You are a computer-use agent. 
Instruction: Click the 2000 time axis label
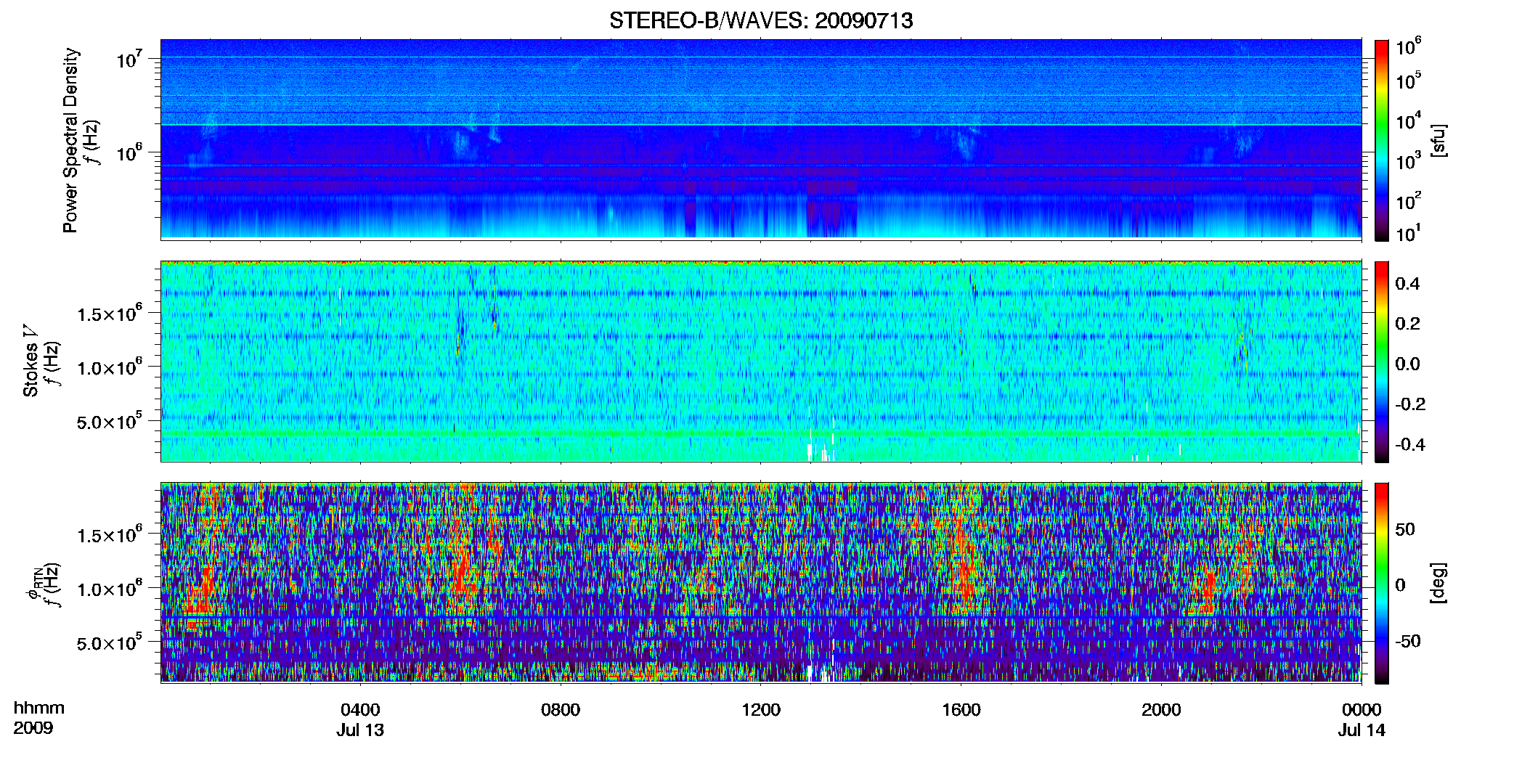pos(1161,710)
